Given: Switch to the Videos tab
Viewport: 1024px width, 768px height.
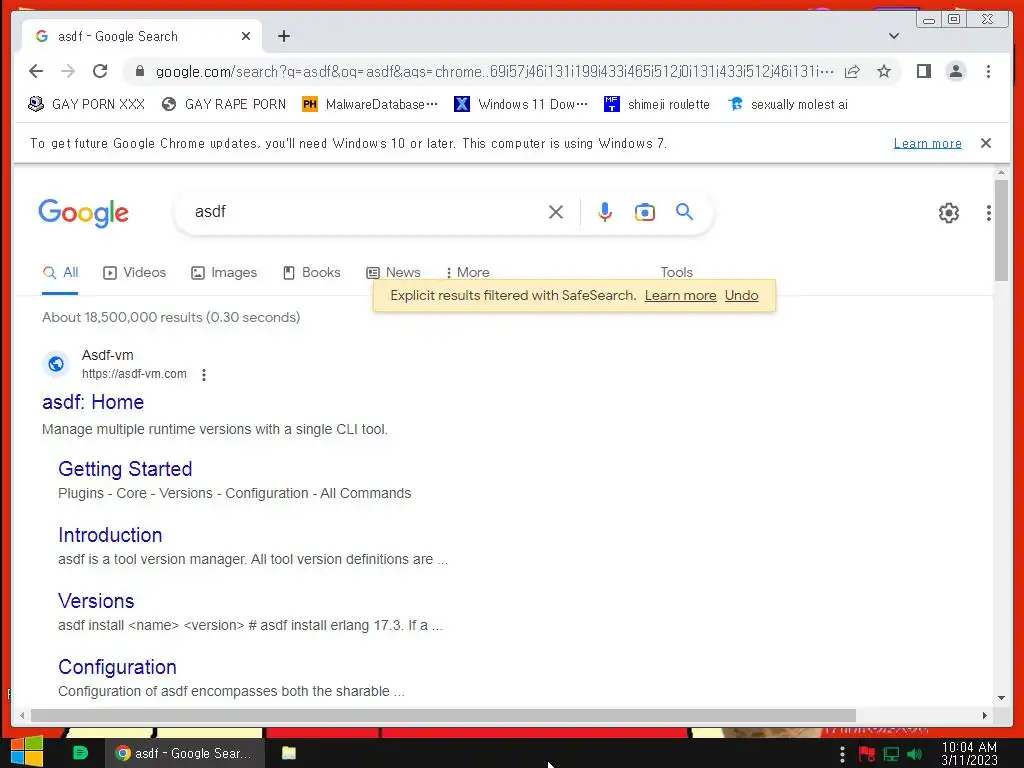Looking at the screenshot, I should coord(135,272).
